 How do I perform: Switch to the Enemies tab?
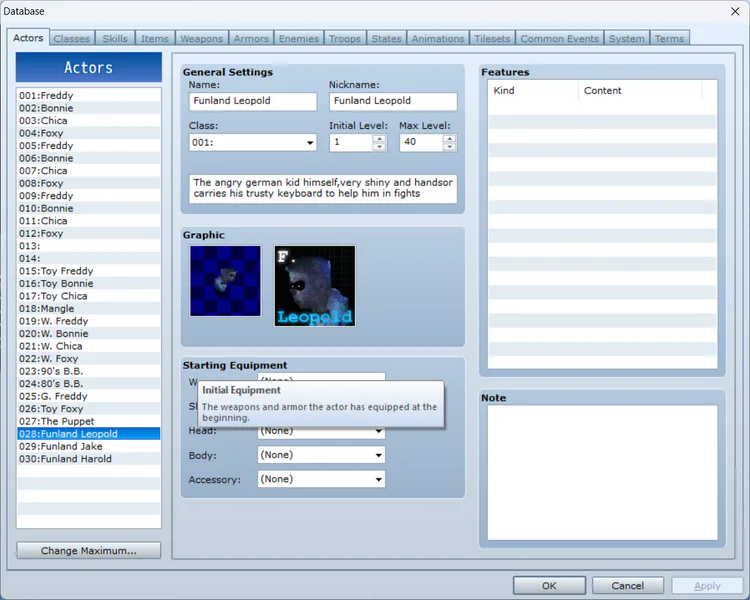pos(298,38)
